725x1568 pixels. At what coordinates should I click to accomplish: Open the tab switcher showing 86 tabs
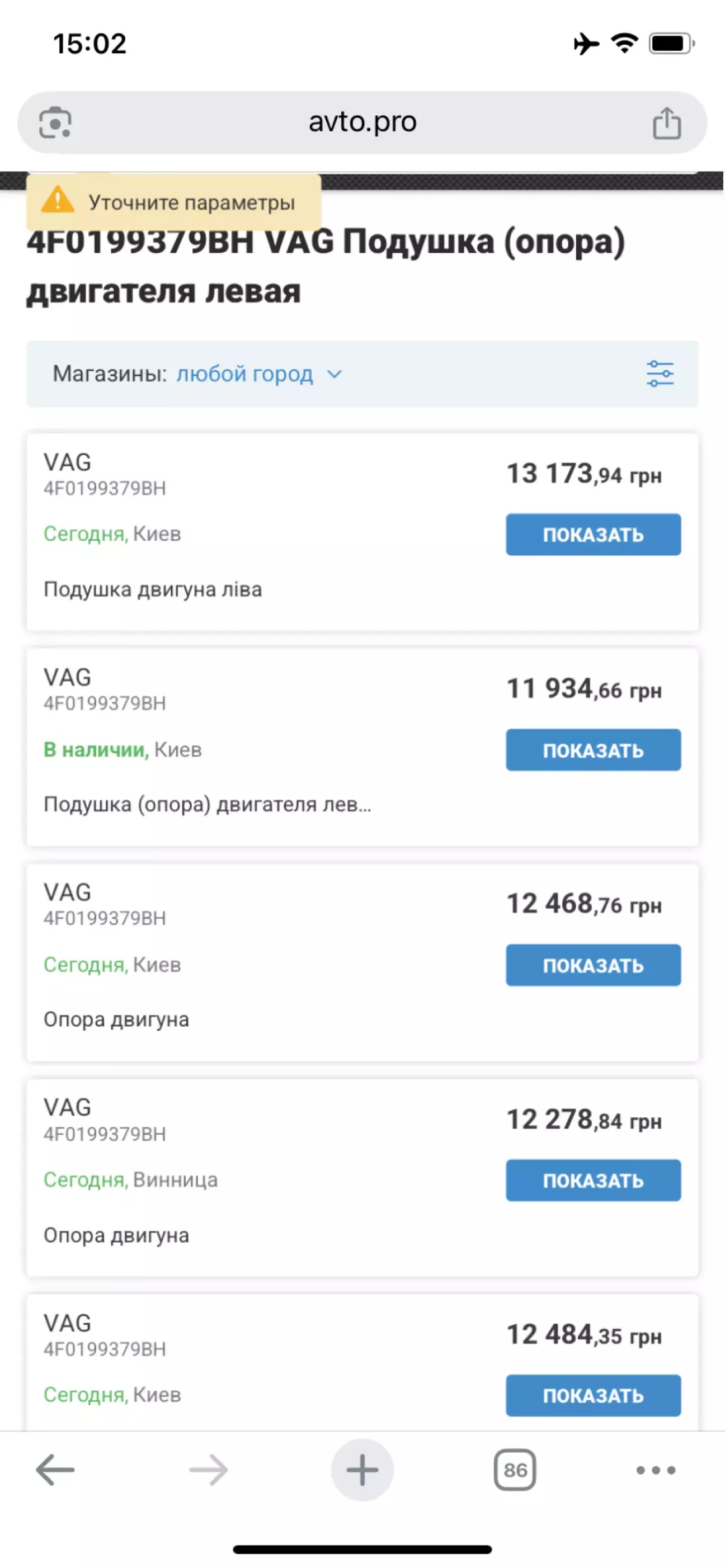pos(515,1470)
